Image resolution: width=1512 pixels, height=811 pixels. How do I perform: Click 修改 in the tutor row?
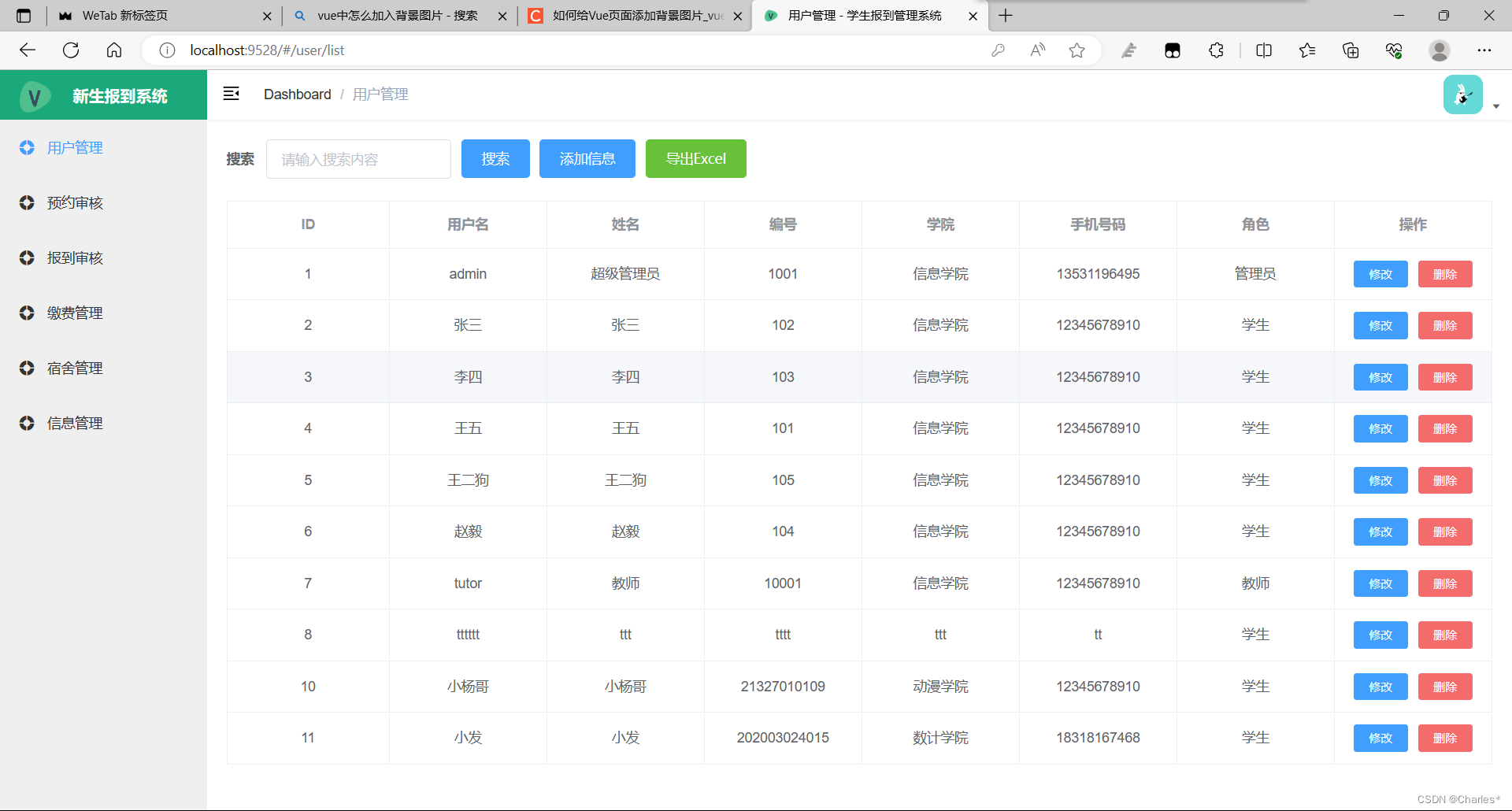point(1380,583)
